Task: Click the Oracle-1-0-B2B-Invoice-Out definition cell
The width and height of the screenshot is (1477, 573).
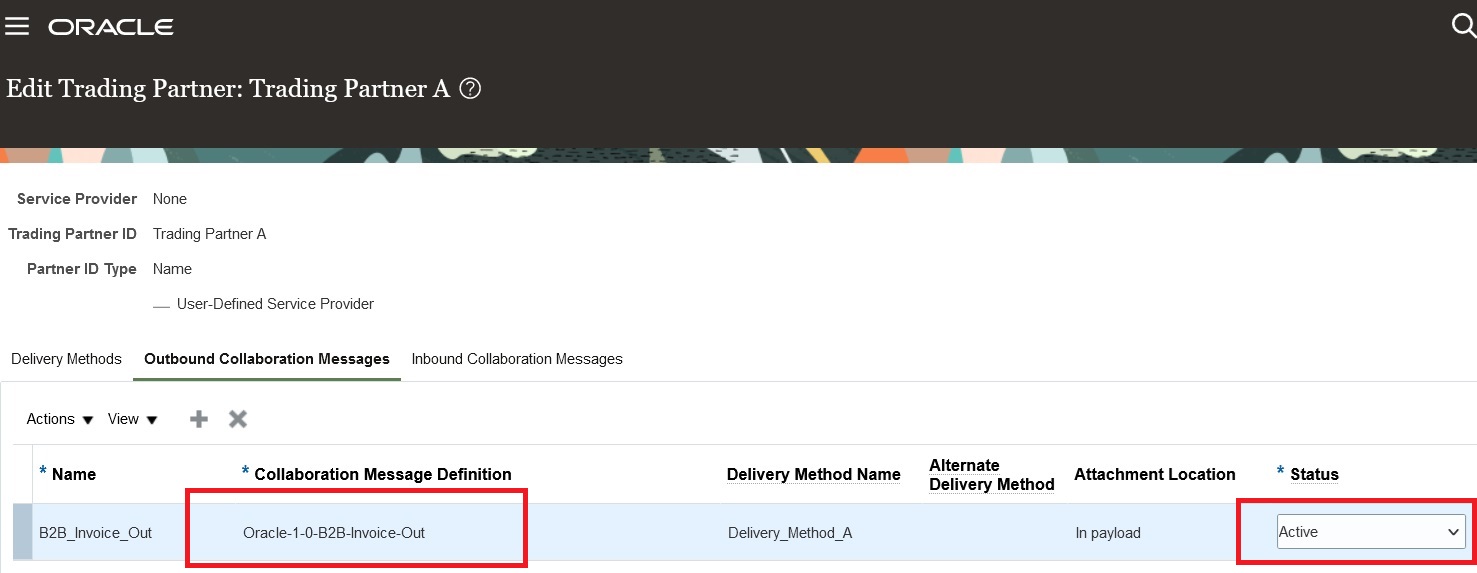Action: (334, 532)
